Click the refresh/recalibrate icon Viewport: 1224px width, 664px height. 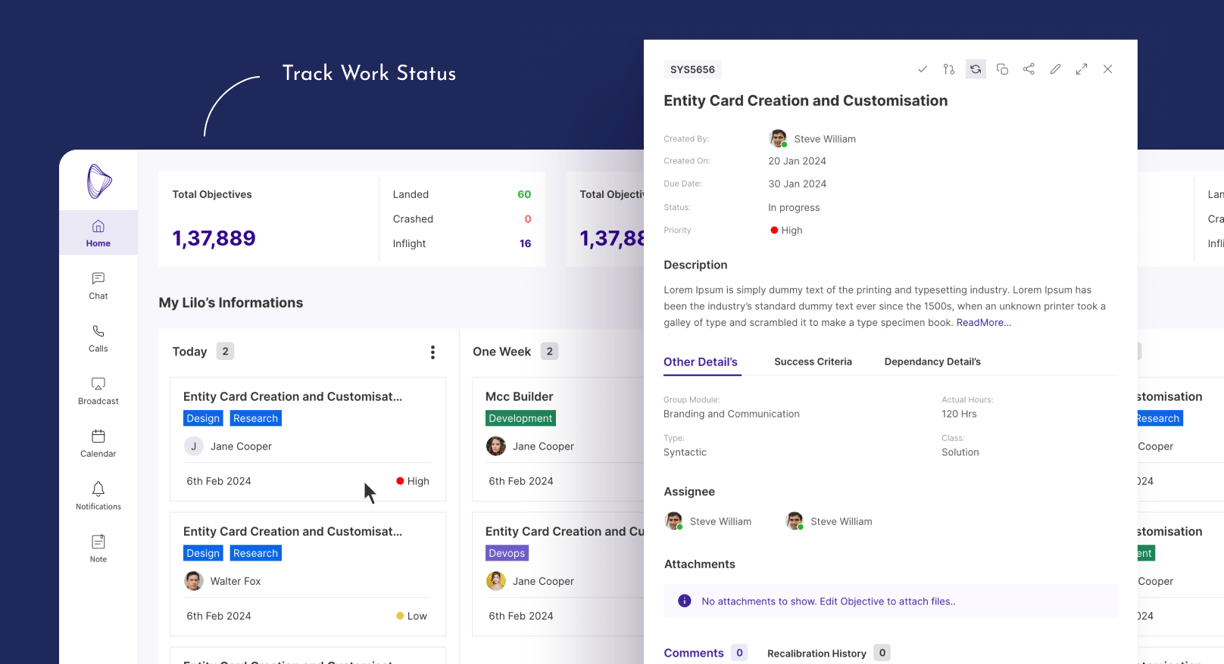point(975,69)
